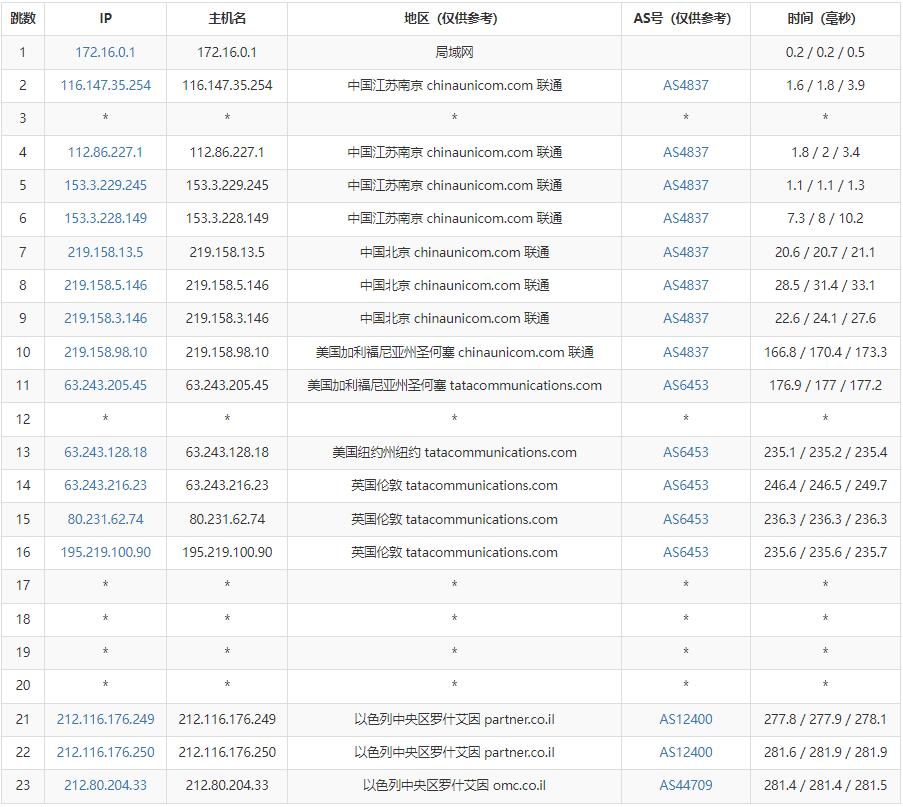Open the AS4837 link in hop 10 row

click(x=686, y=352)
